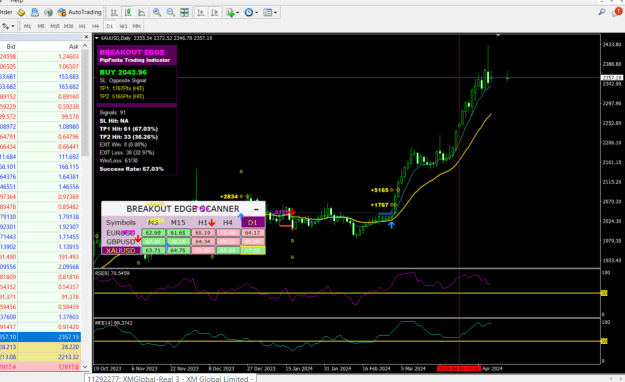Zoom out of the chart
Viewport: 625px width, 382px height.
(170, 13)
